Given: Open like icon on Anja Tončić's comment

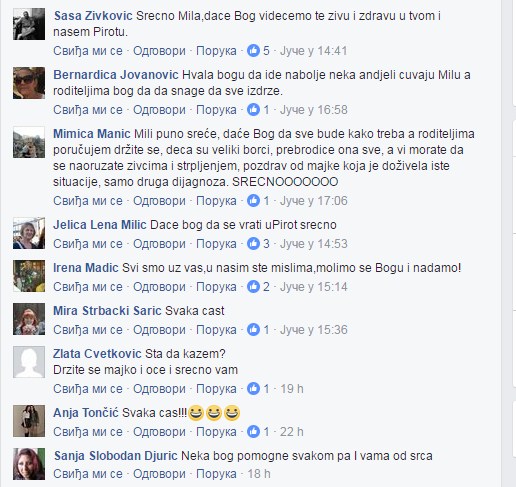Looking at the screenshot, I should coord(253,432).
